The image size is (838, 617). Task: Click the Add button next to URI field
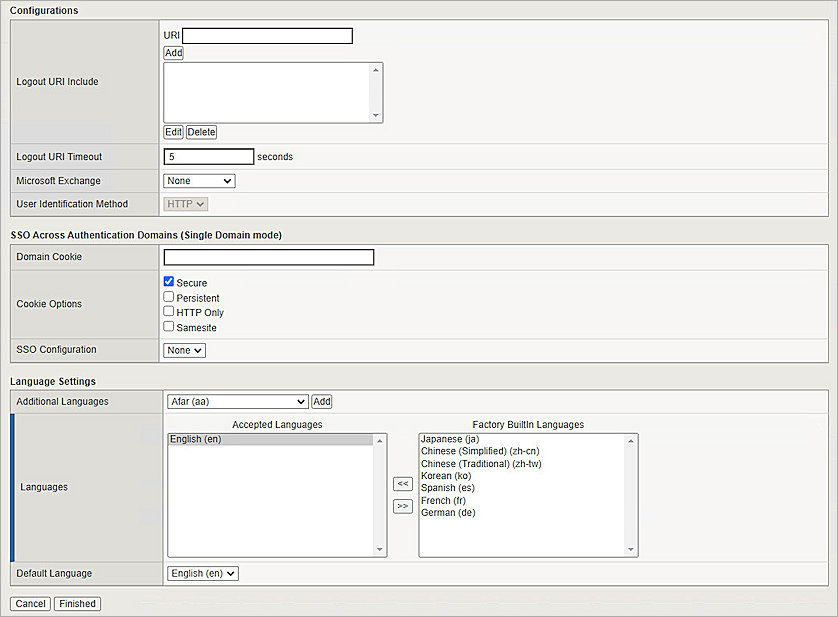tap(172, 52)
